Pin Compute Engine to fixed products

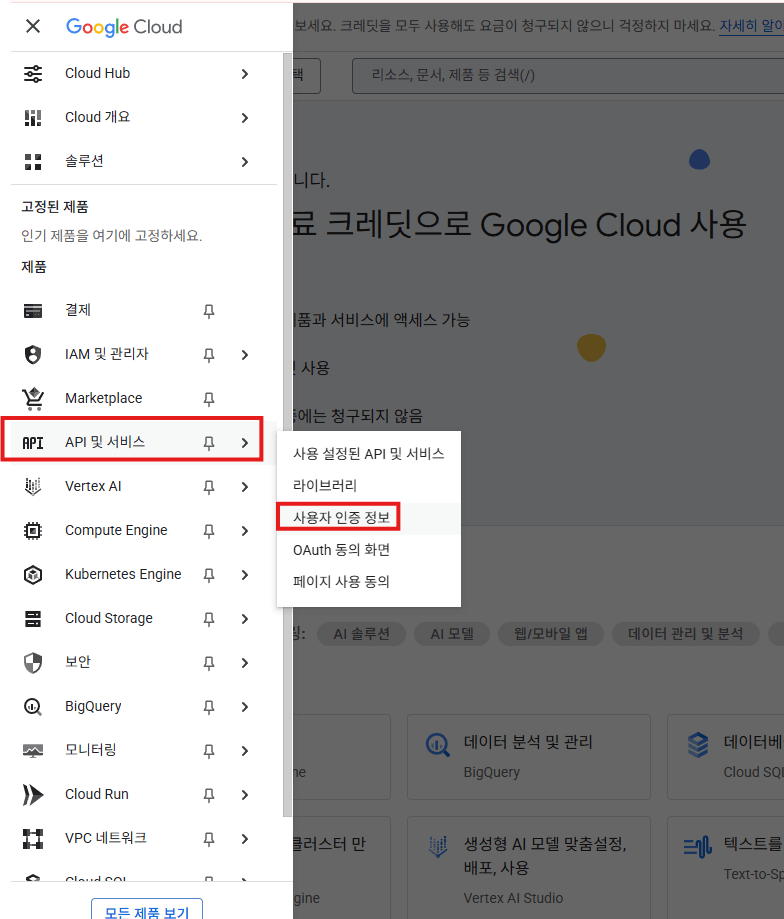tap(209, 530)
